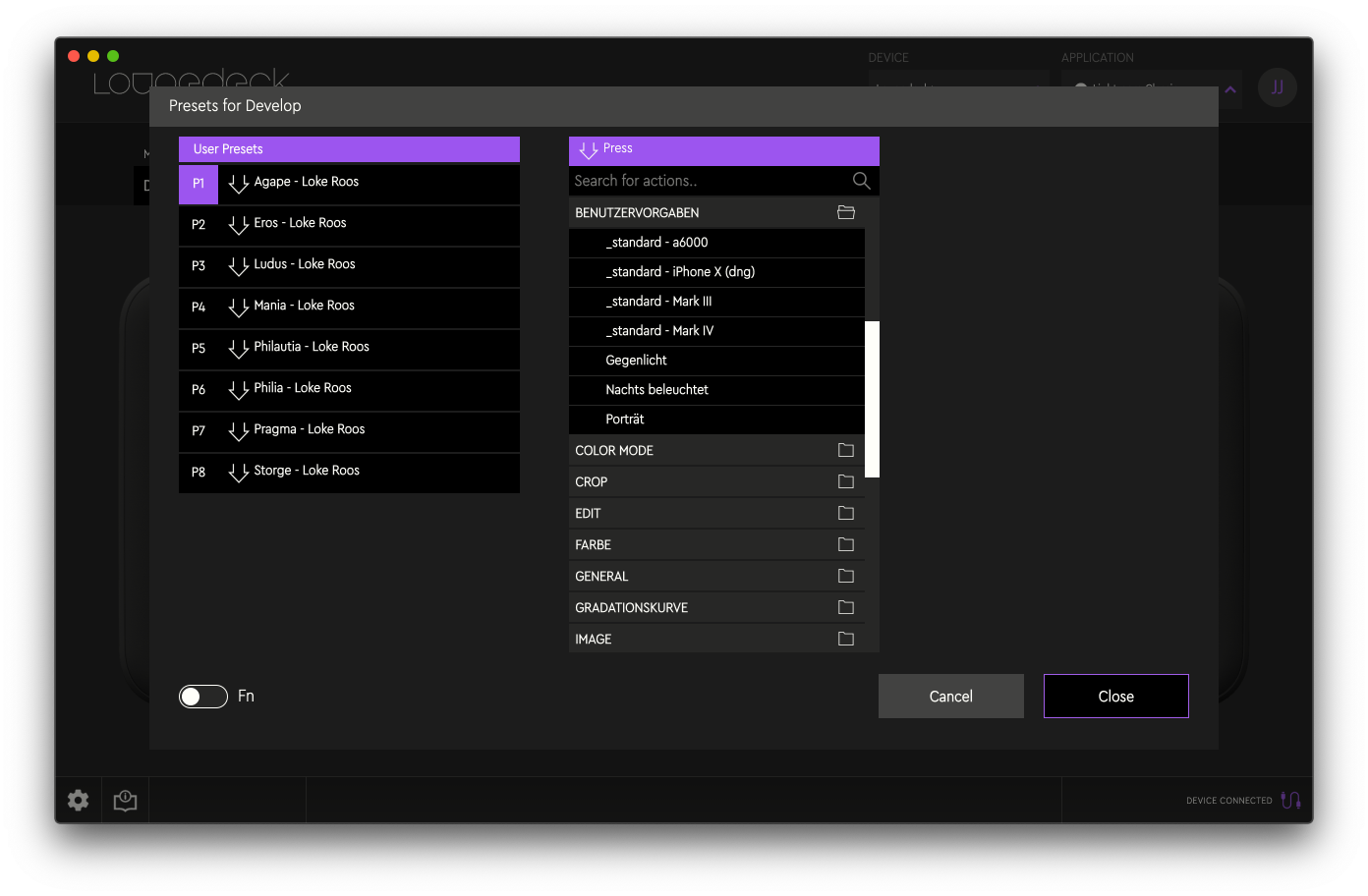Click the press arrow icon beside Pragma - Loke Roos

tap(239, 431)
